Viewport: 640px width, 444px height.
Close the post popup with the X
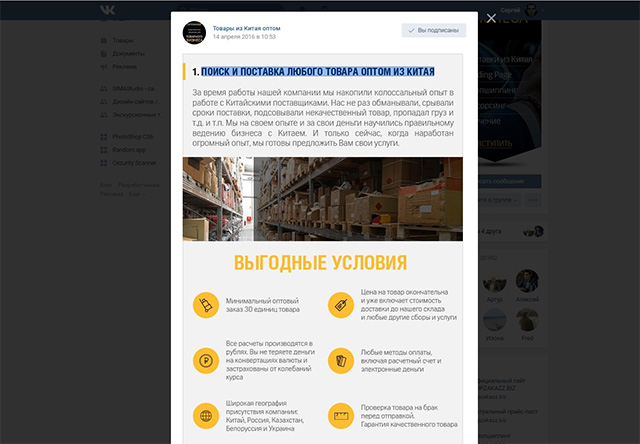click(x=491, y=18)
